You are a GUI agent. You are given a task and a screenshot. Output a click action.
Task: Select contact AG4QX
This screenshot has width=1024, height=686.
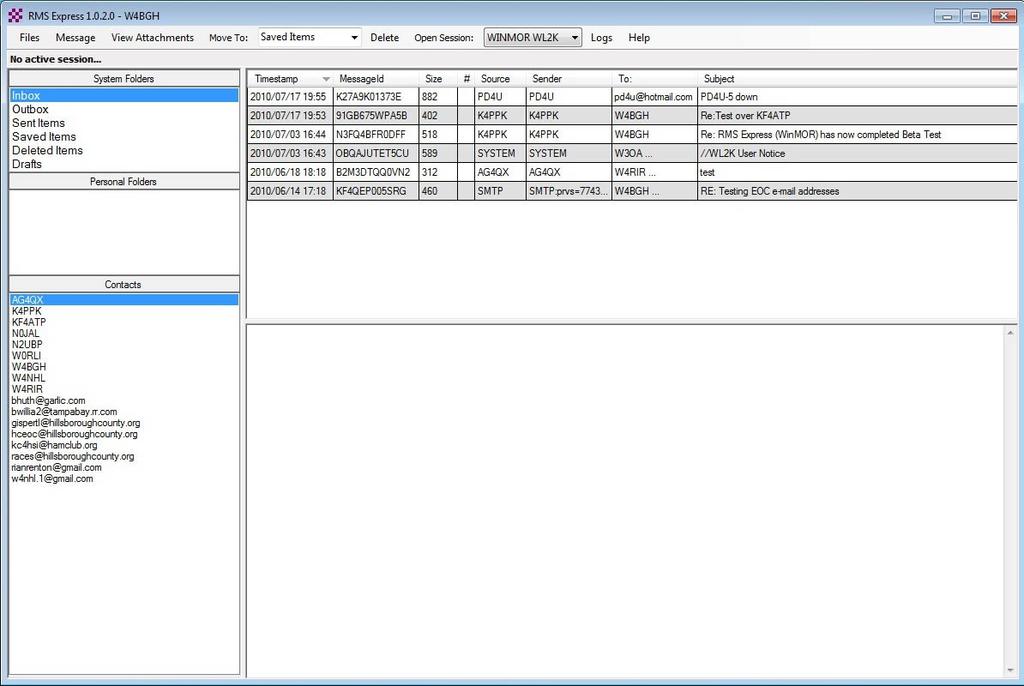[124, 300]
